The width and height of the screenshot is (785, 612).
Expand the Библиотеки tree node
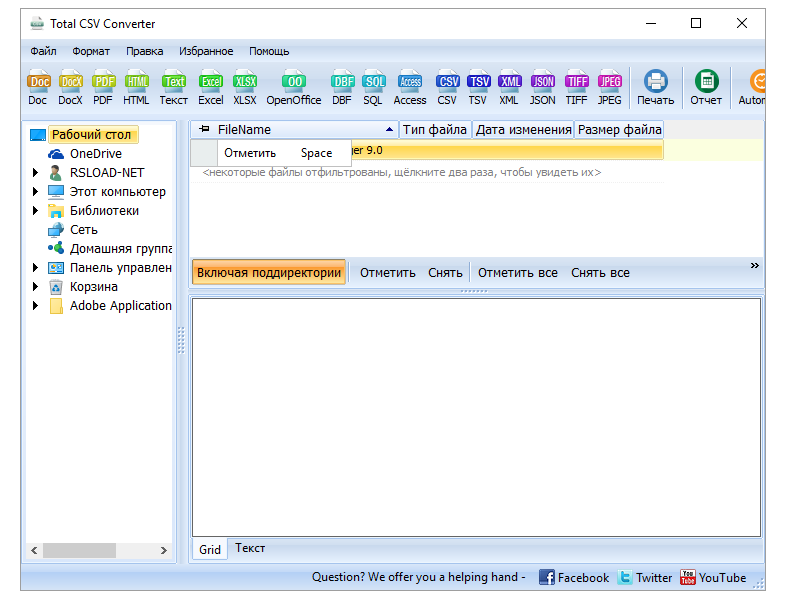click(x=35, y=211)
